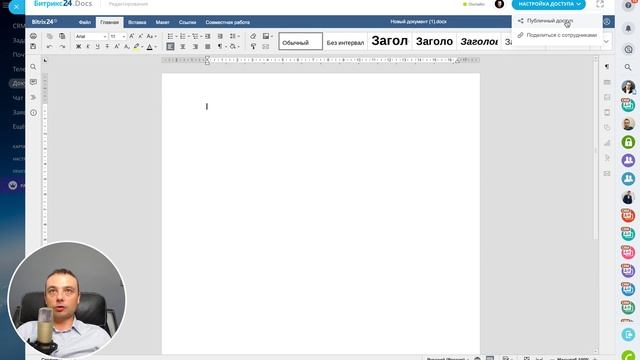Viewport: 640px width, 360px height.
Task: Switch to the Файл tab
Action: point(85,22)
